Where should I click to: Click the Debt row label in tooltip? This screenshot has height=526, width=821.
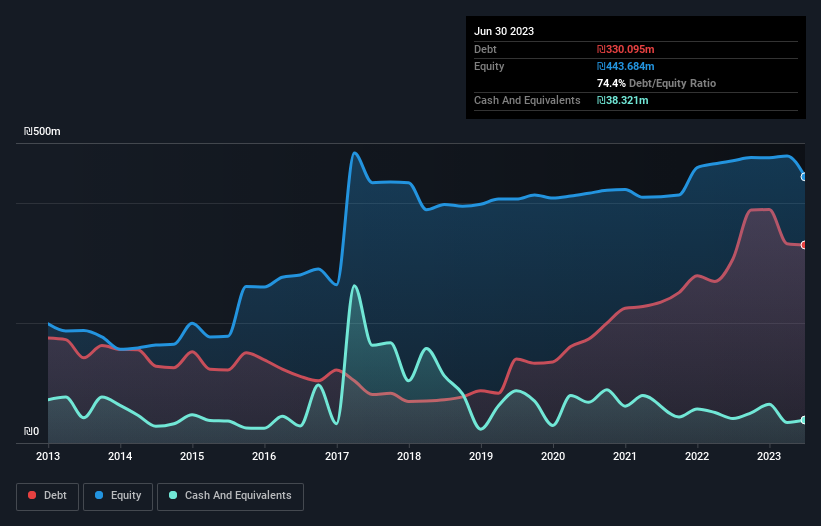(485, 49)
